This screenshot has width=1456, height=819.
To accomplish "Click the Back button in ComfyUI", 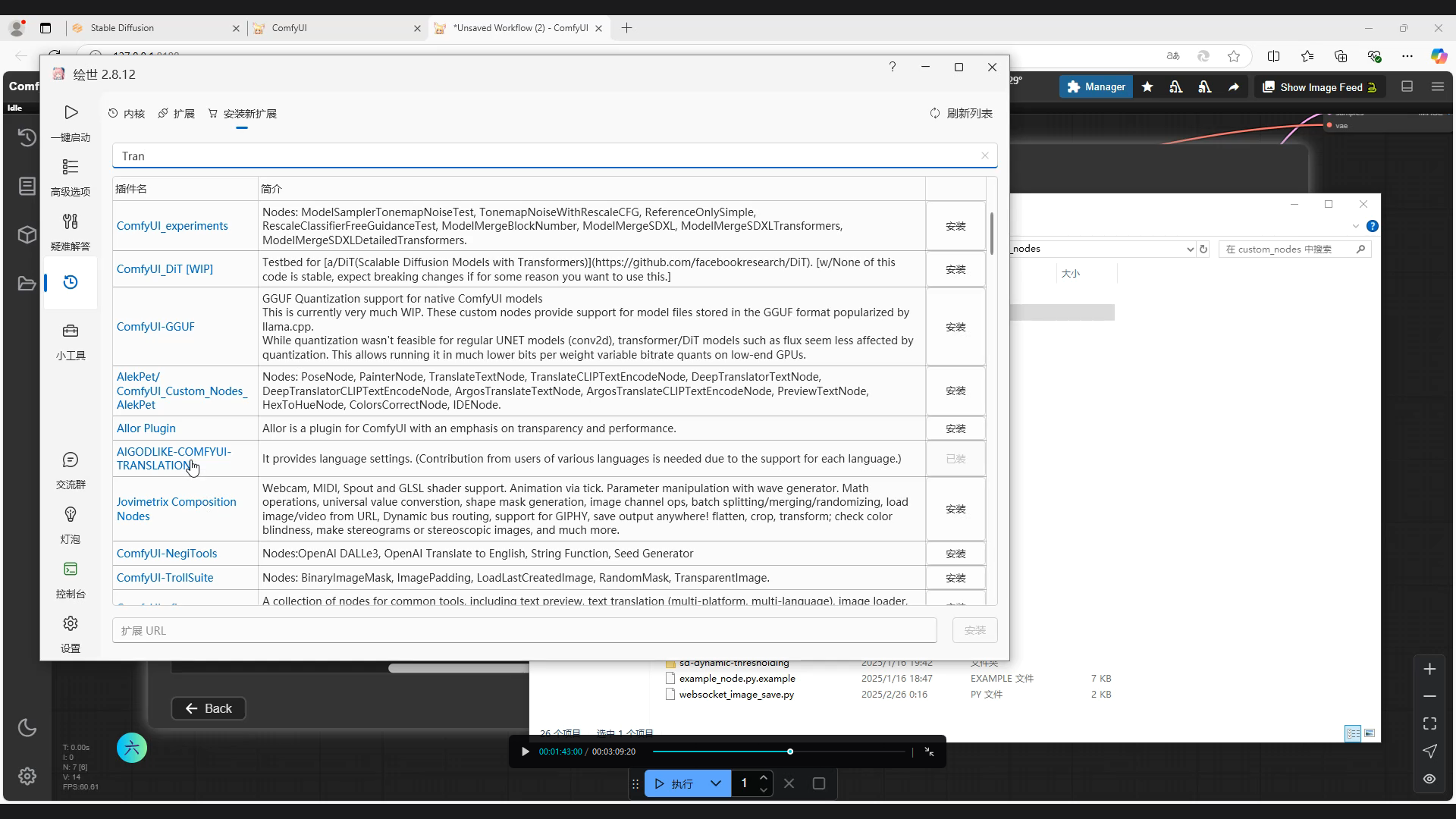I will [x=209, y=708].
